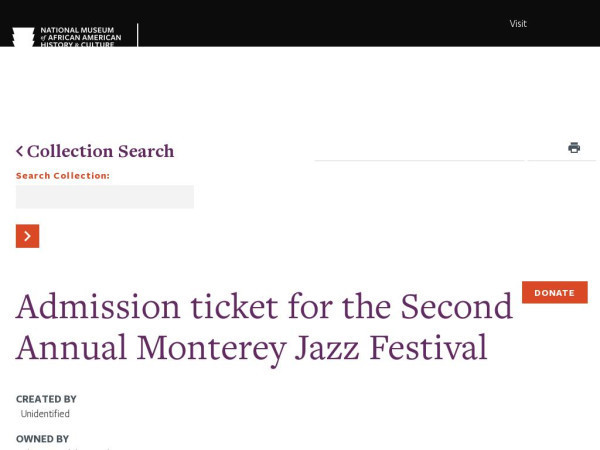
Task: Select the Owned By heading
Action: 42,439
